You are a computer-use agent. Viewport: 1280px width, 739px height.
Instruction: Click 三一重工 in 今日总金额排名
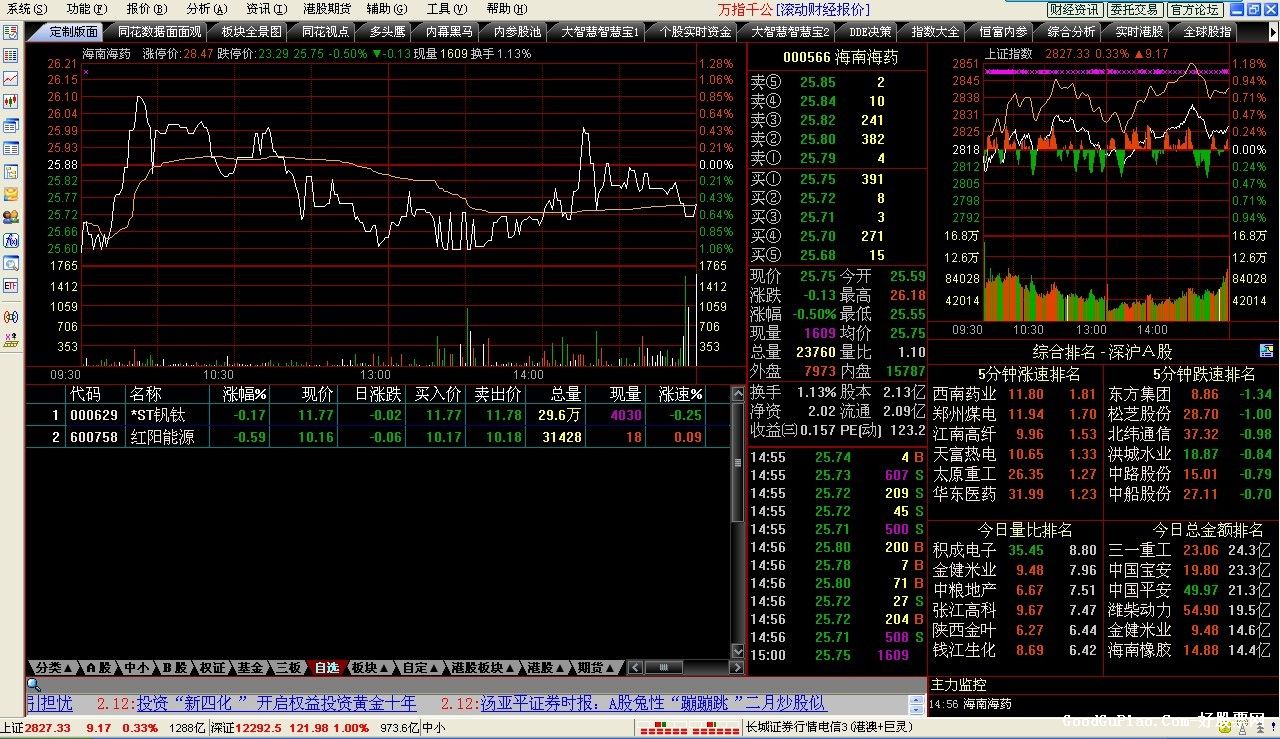pos(1139,550)
